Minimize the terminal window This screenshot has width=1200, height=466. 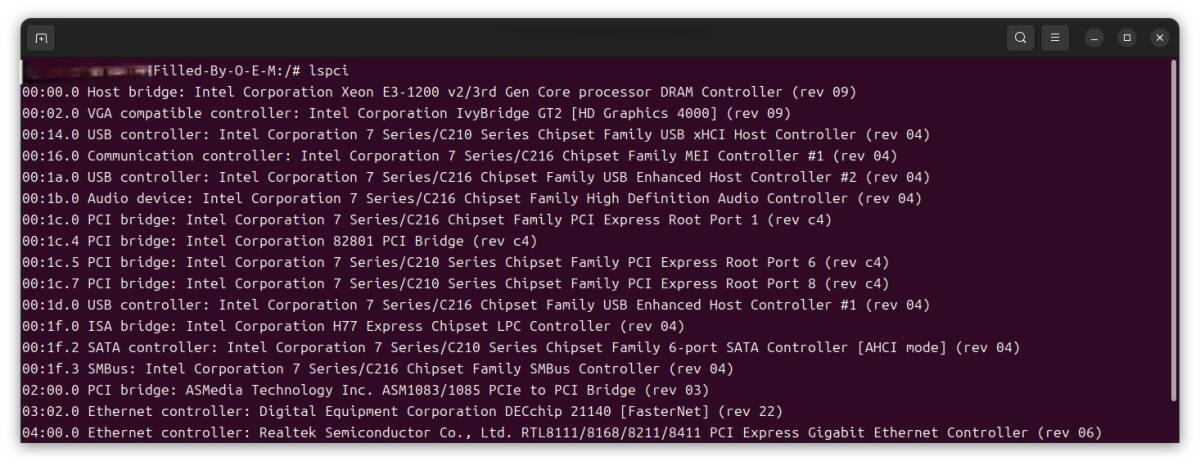point(1095,38)
